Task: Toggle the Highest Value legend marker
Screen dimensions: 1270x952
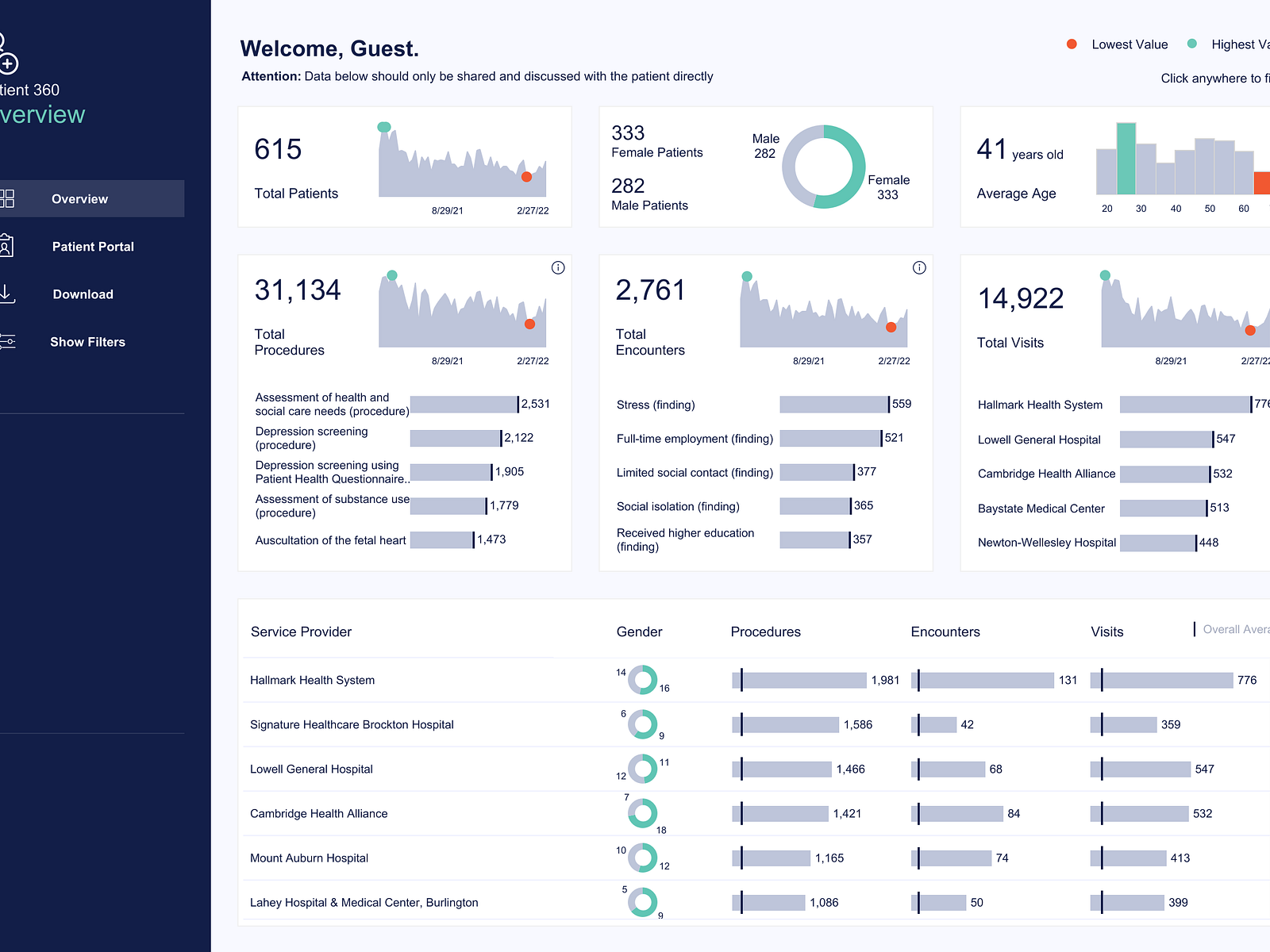Action: [1191, 44]
